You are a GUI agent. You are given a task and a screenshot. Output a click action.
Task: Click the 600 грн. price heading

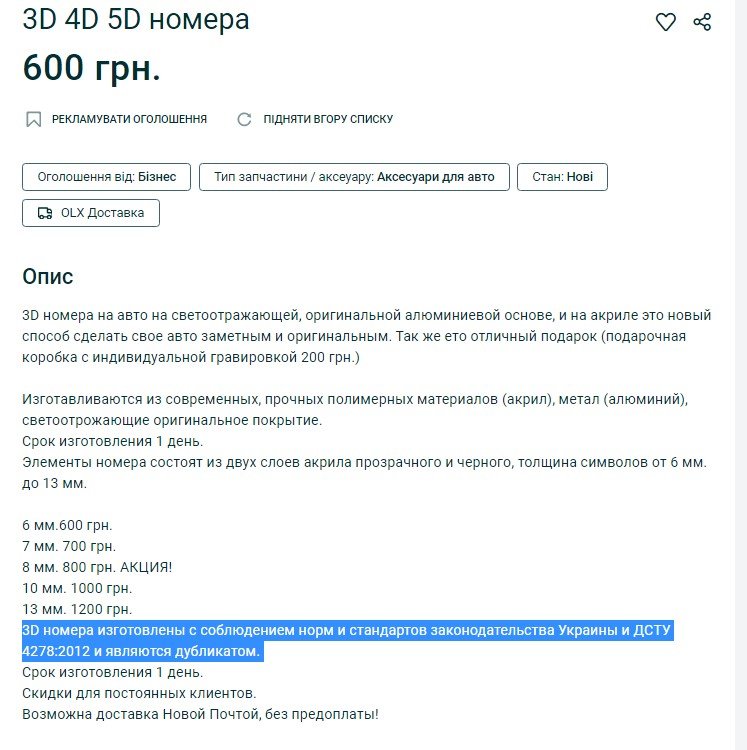91,67
